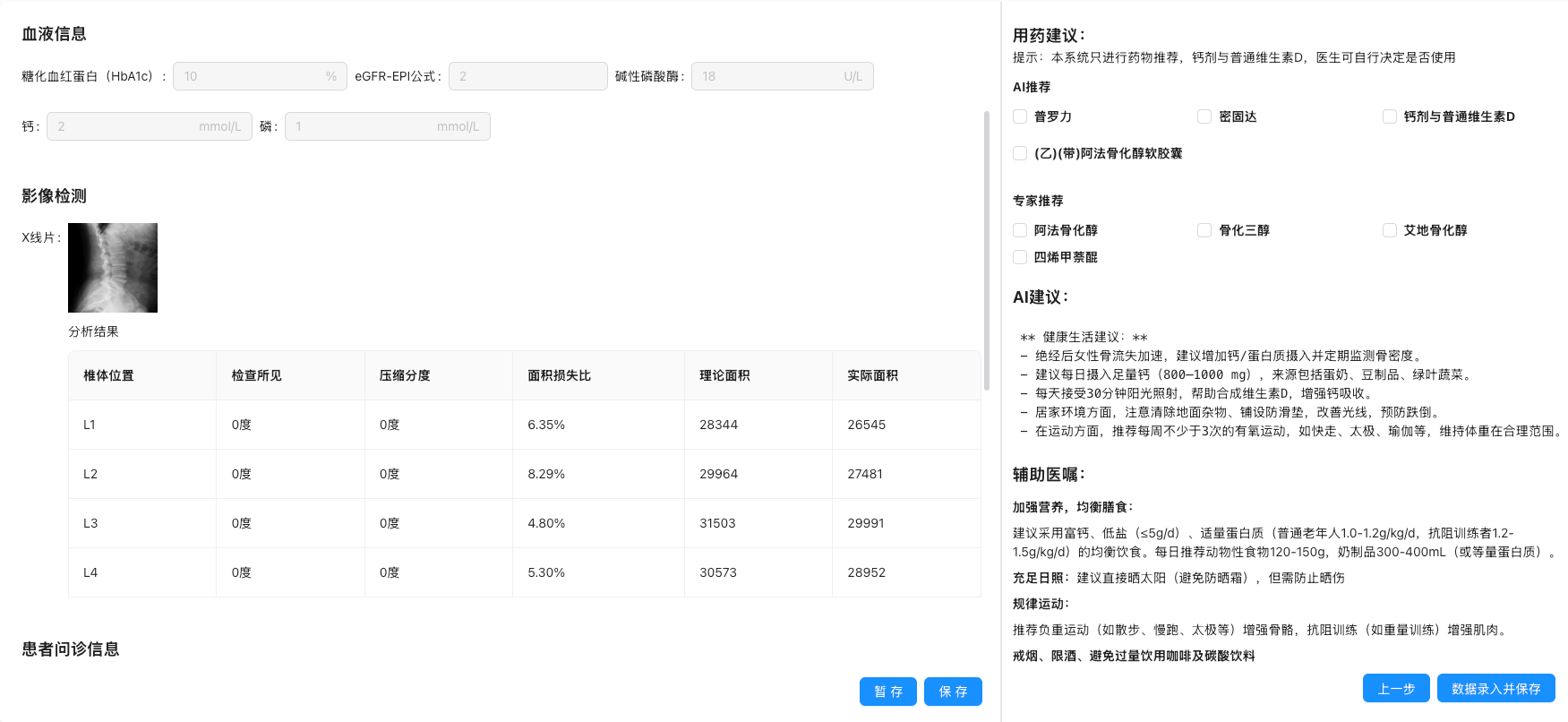Select the L2 row cell

pyautogui.click(x=142, y=474)
